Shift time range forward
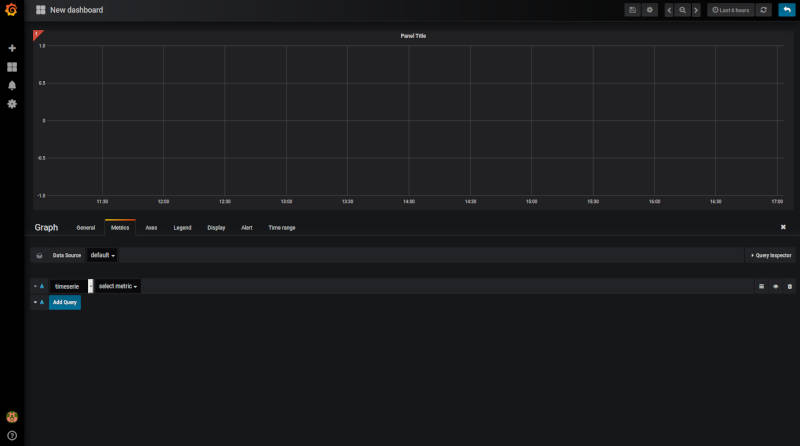The width and height of the screenshot is (800, 446). point(696,10)
